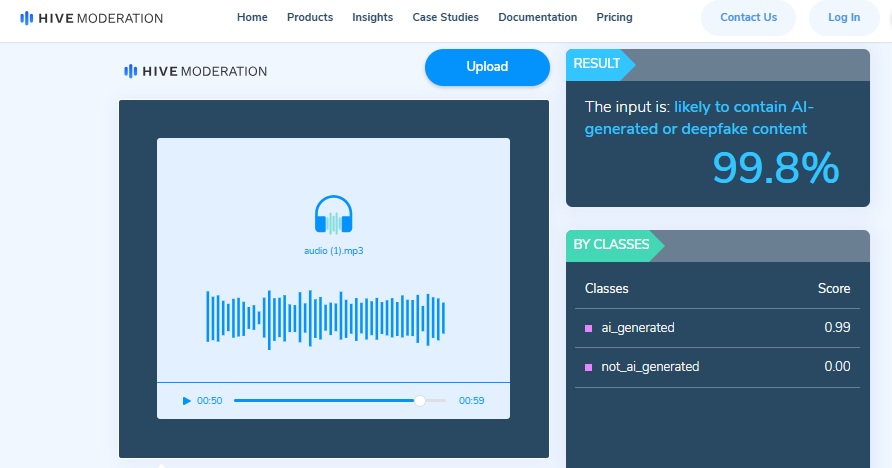Click the 0.99 score value
892x468 pixels.
point(837,328)
